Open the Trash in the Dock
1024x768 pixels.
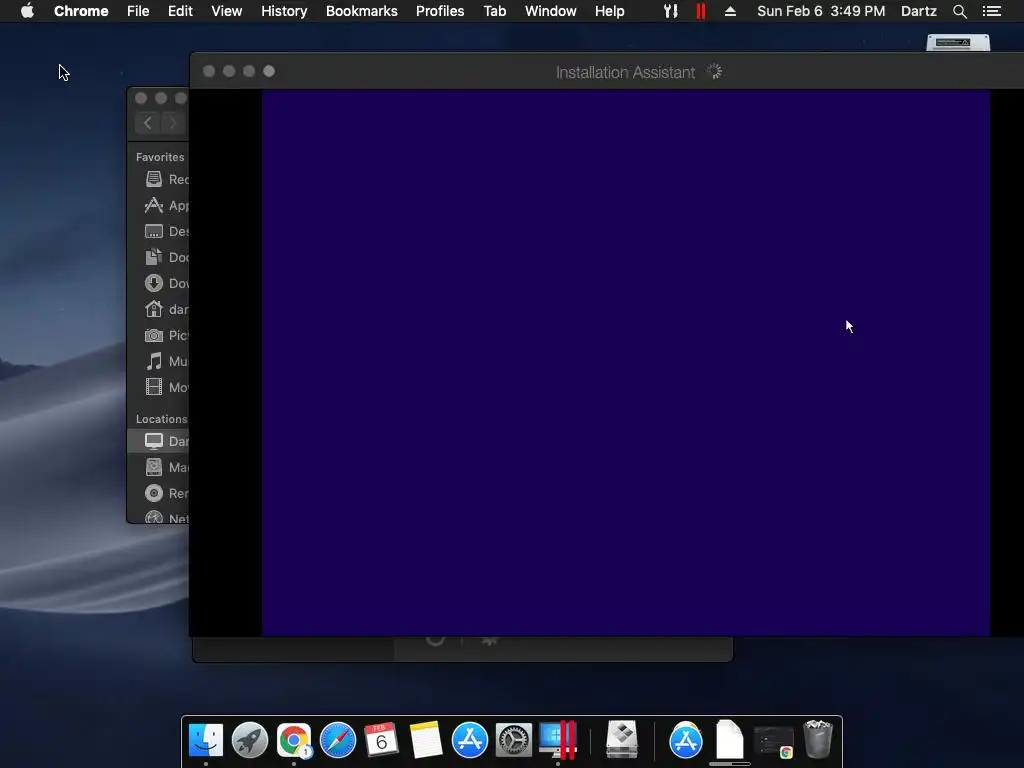(x=818, y=739)
